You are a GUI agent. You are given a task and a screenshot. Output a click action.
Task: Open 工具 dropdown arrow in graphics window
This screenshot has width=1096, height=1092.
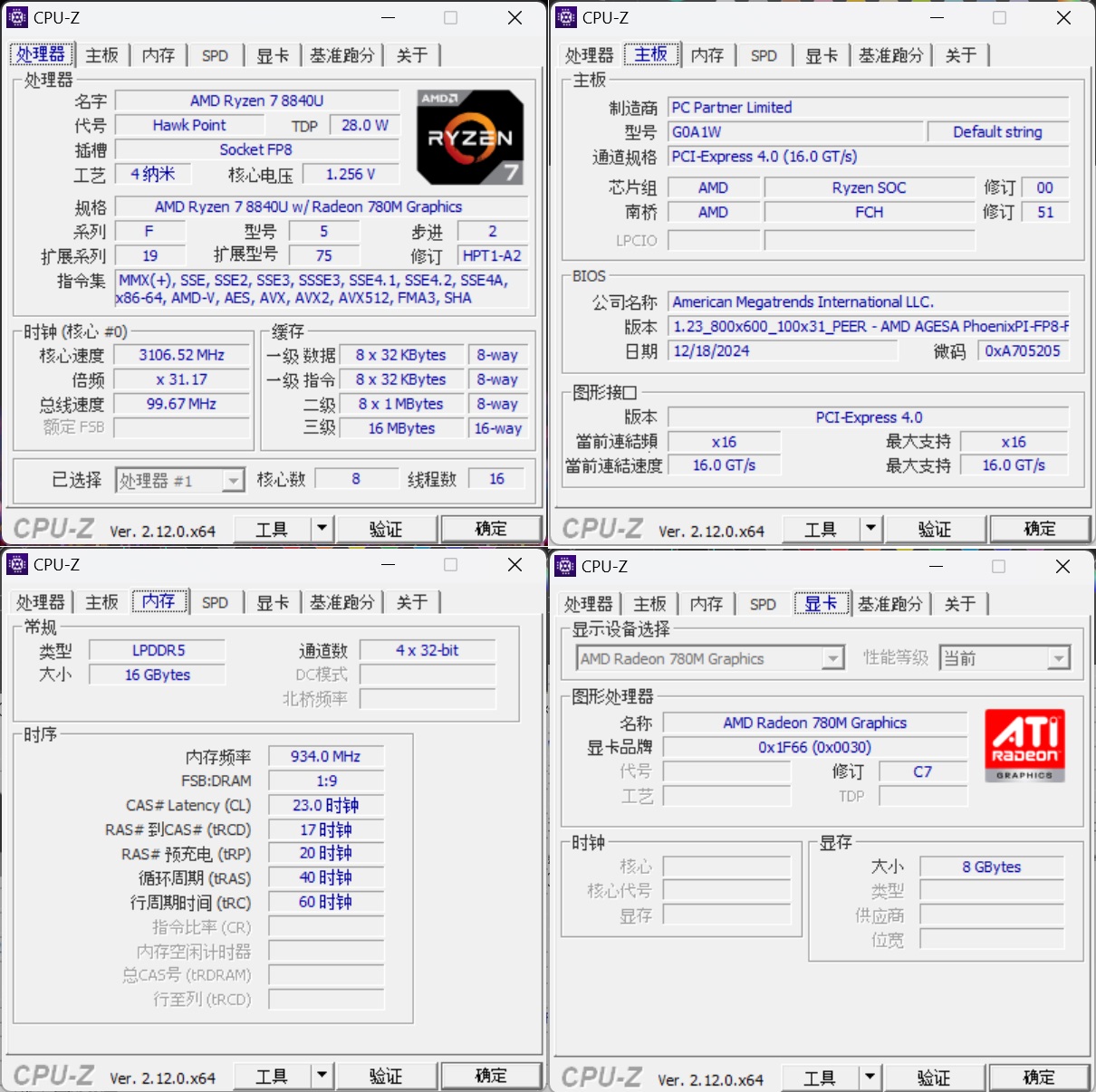(870, 1077)
